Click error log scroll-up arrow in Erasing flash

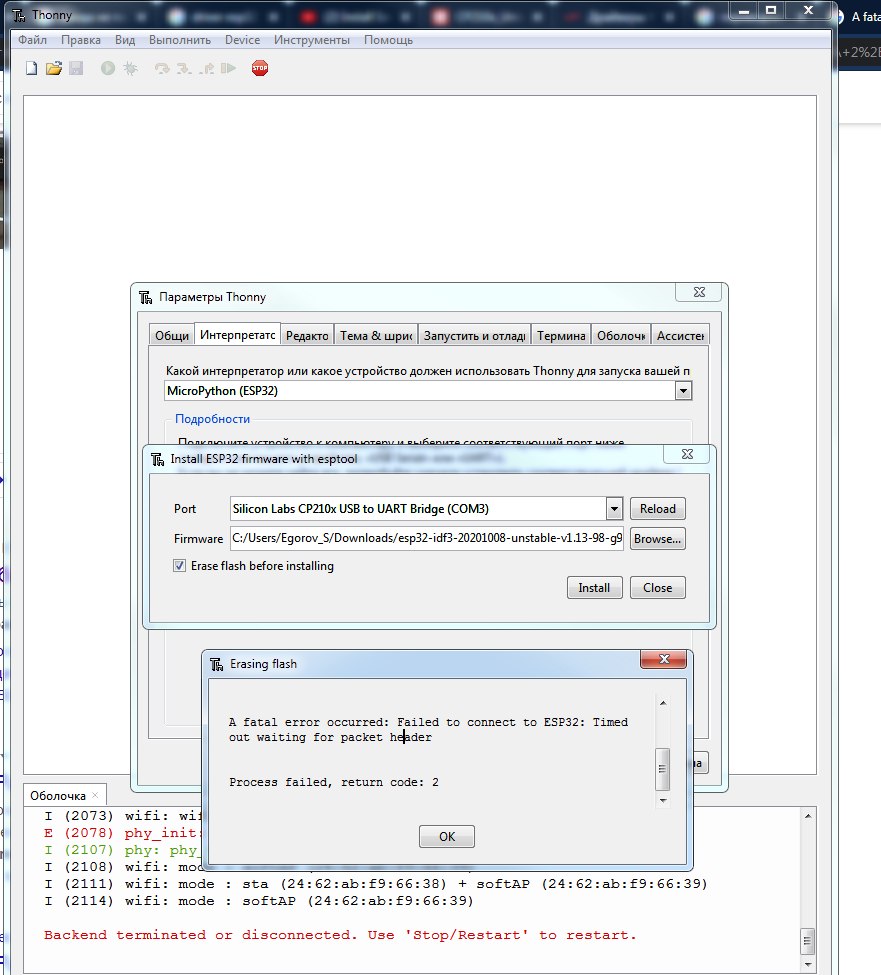tap(663, 703)
